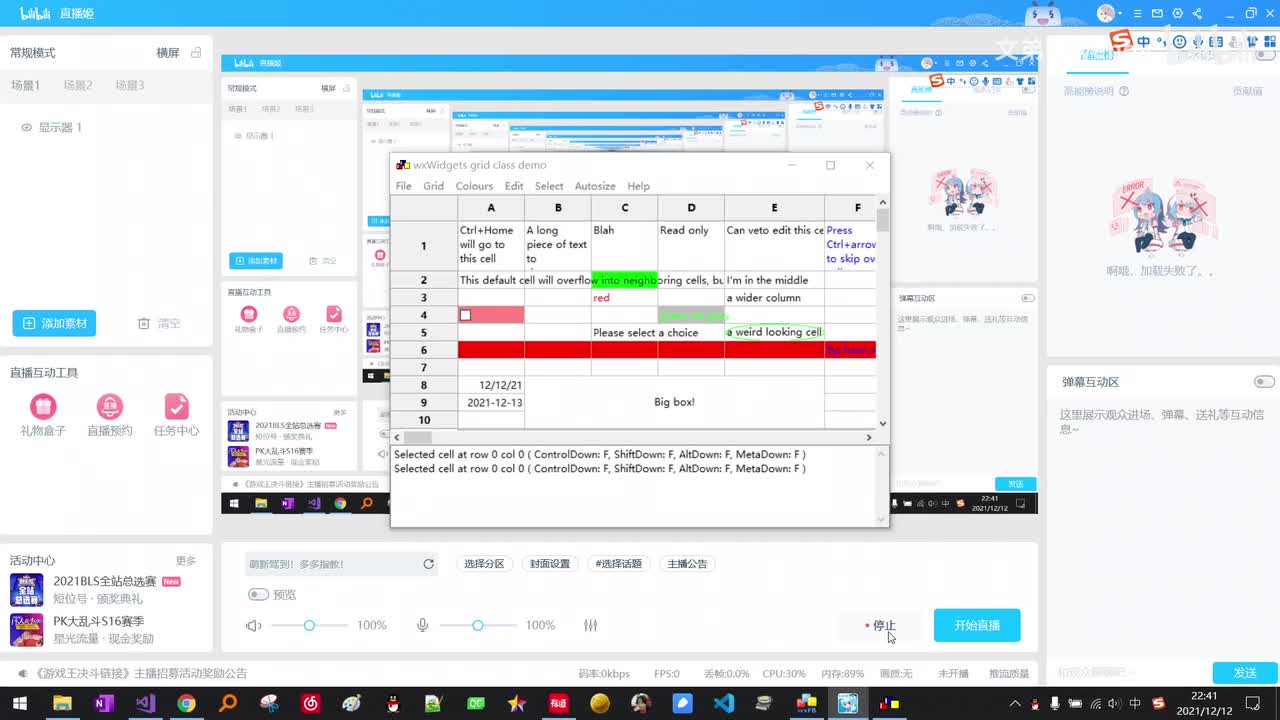Click the 'a weird looking cell' cell
The image size is (1280, 720).
pyautogui.click(x=774, y=332)
